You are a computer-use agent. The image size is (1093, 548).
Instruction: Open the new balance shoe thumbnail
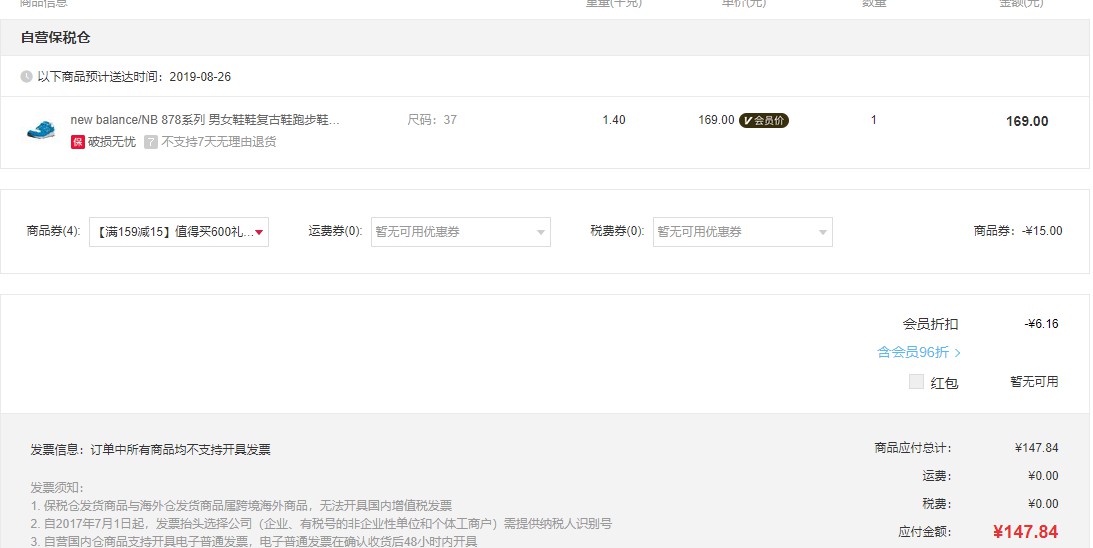coord(41,130)
